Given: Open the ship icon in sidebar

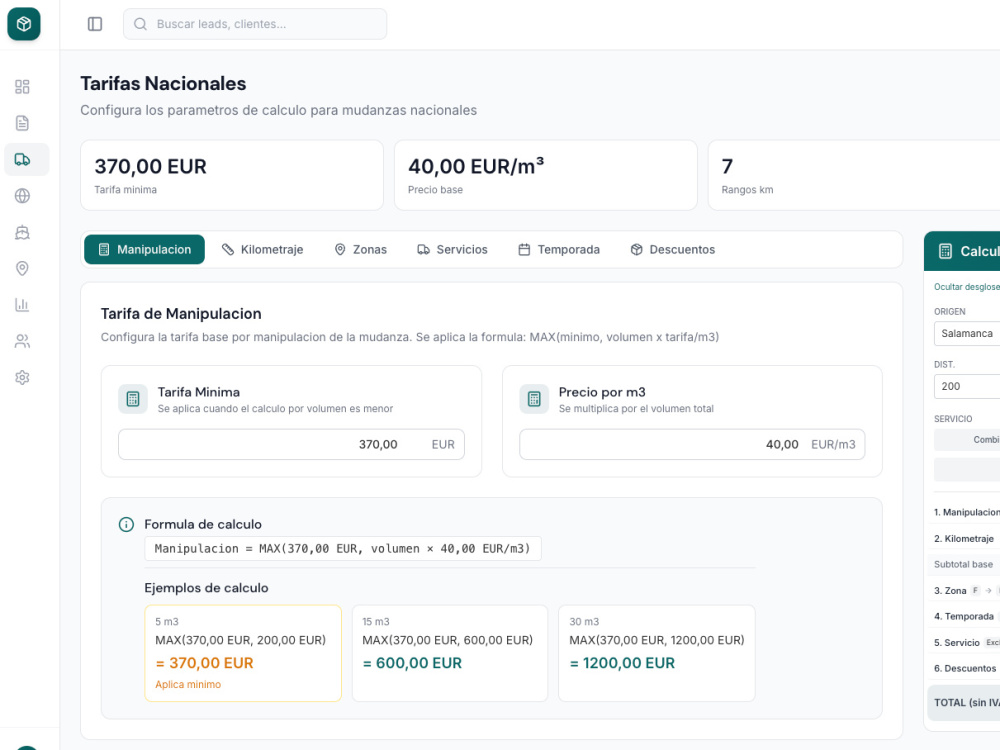Looking at the screenshot, I should tap(22, 232).
